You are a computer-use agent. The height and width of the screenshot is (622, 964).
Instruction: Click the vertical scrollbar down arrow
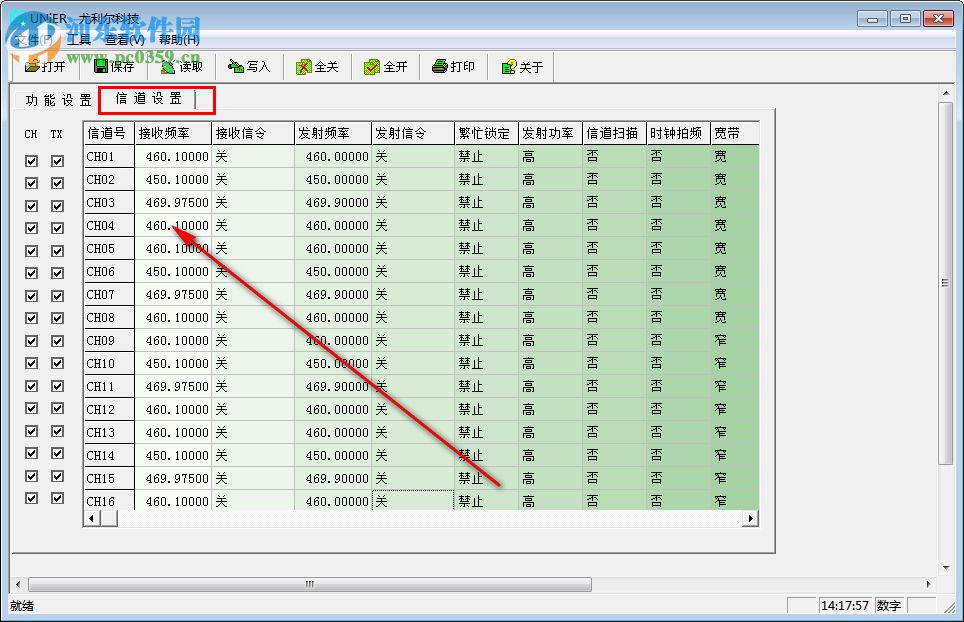click(x=946, y=567)
